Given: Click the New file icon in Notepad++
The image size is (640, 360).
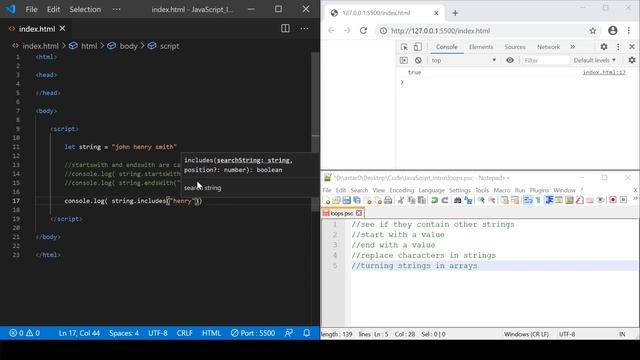Looking at the screenshot, I should click(326, 200).
